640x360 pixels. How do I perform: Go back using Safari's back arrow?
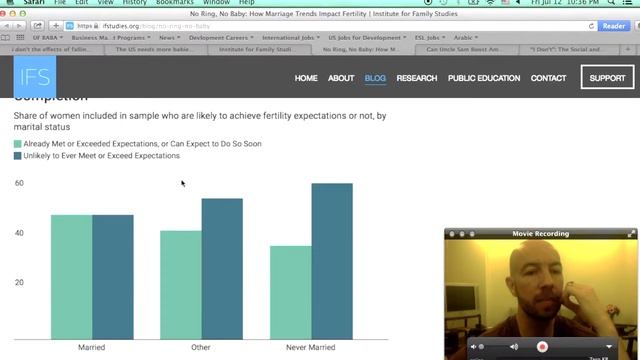click(x=7, y=26)
